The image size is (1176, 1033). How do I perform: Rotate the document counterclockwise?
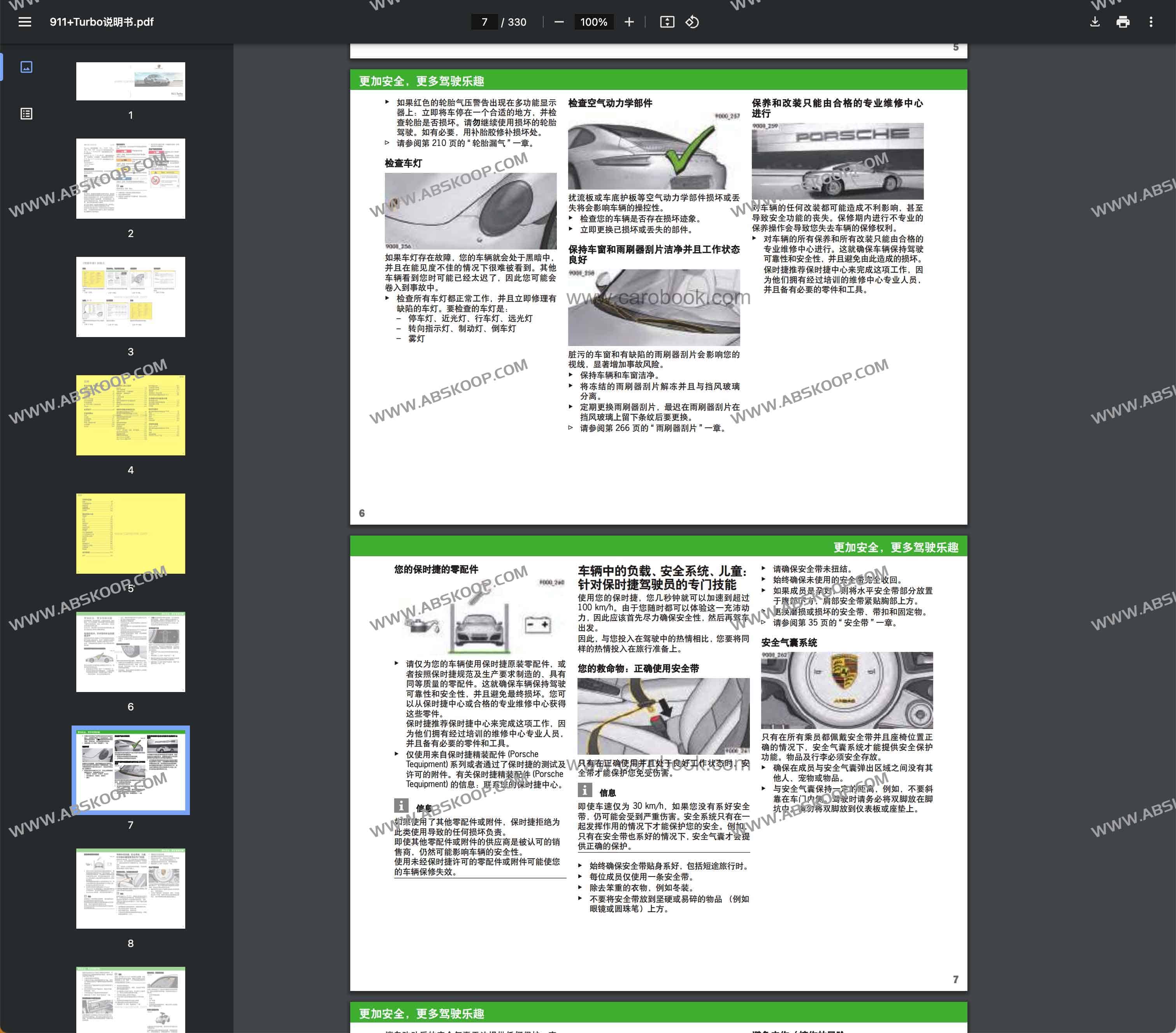click(x=692, y=22)
